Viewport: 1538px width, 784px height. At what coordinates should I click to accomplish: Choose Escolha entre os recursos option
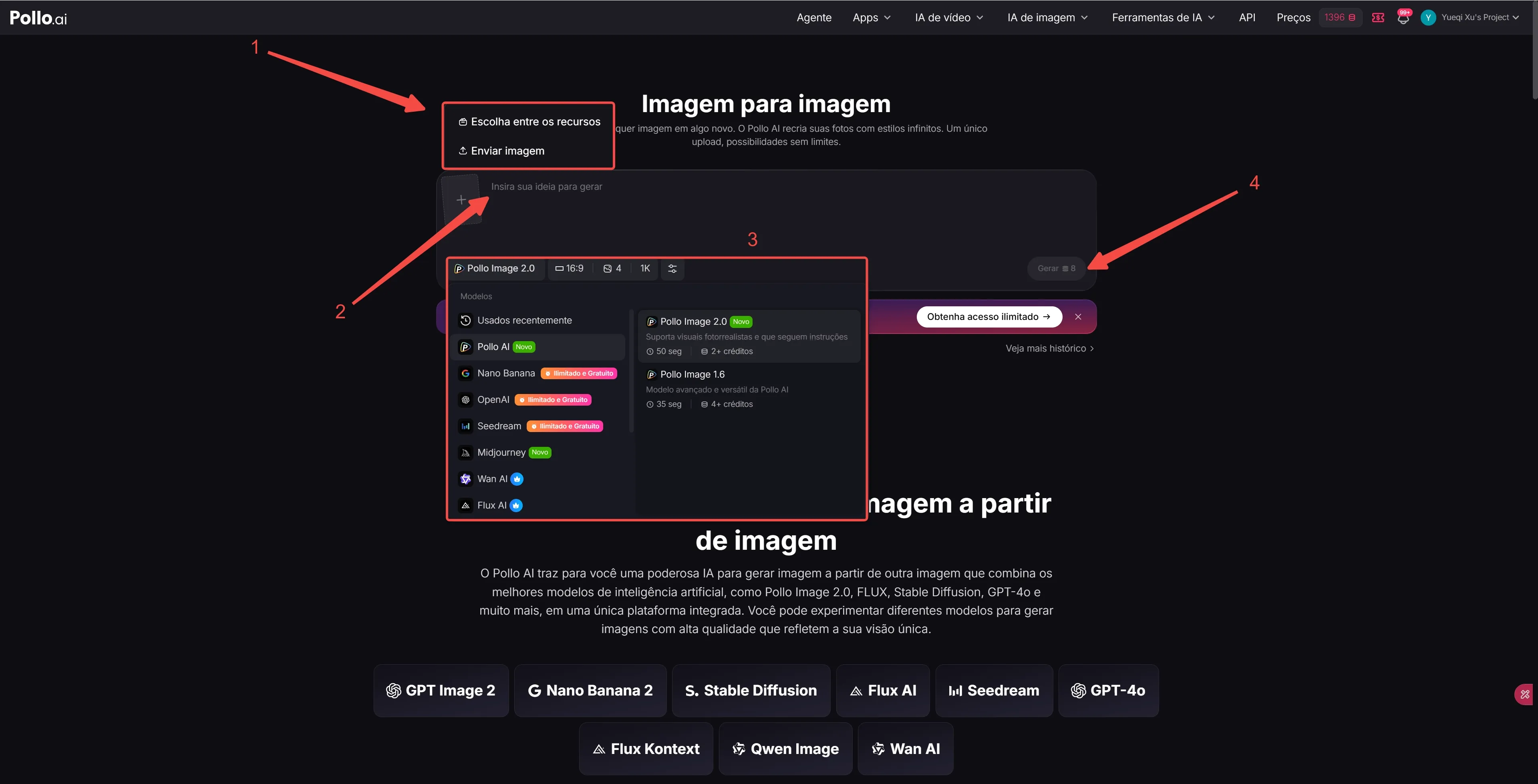[529, 122]
